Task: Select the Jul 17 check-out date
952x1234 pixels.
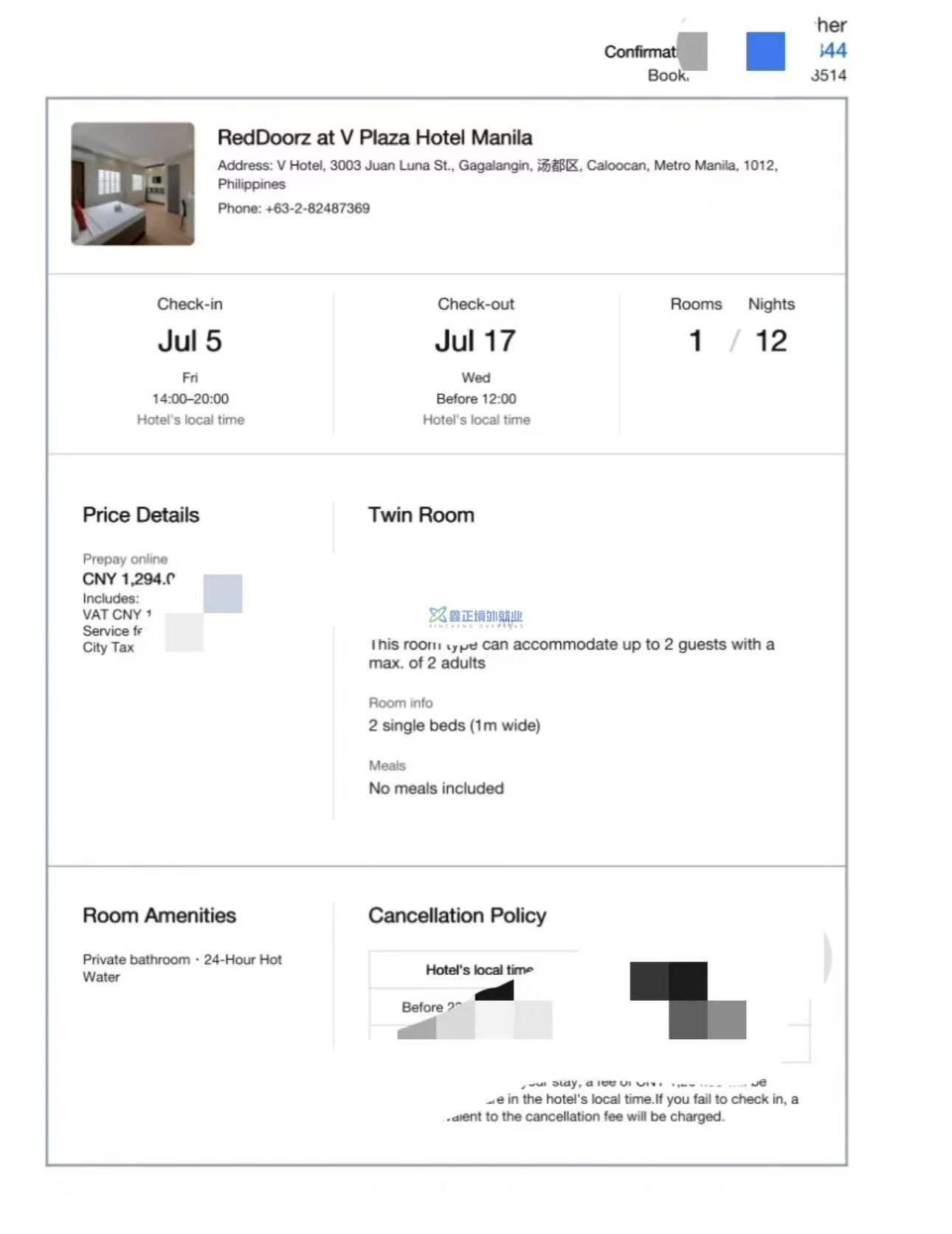Action: point(475,341)
